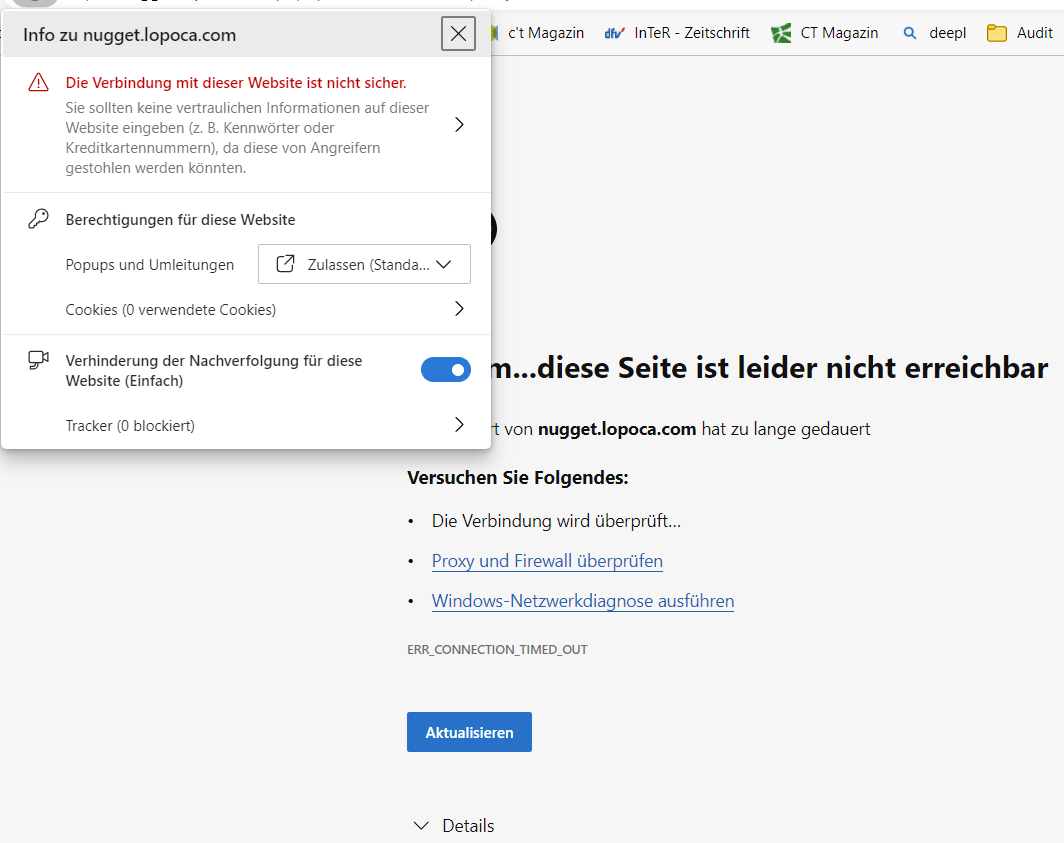
Task: Open the CT Magazin bookmark
Action: click(838, 32)
